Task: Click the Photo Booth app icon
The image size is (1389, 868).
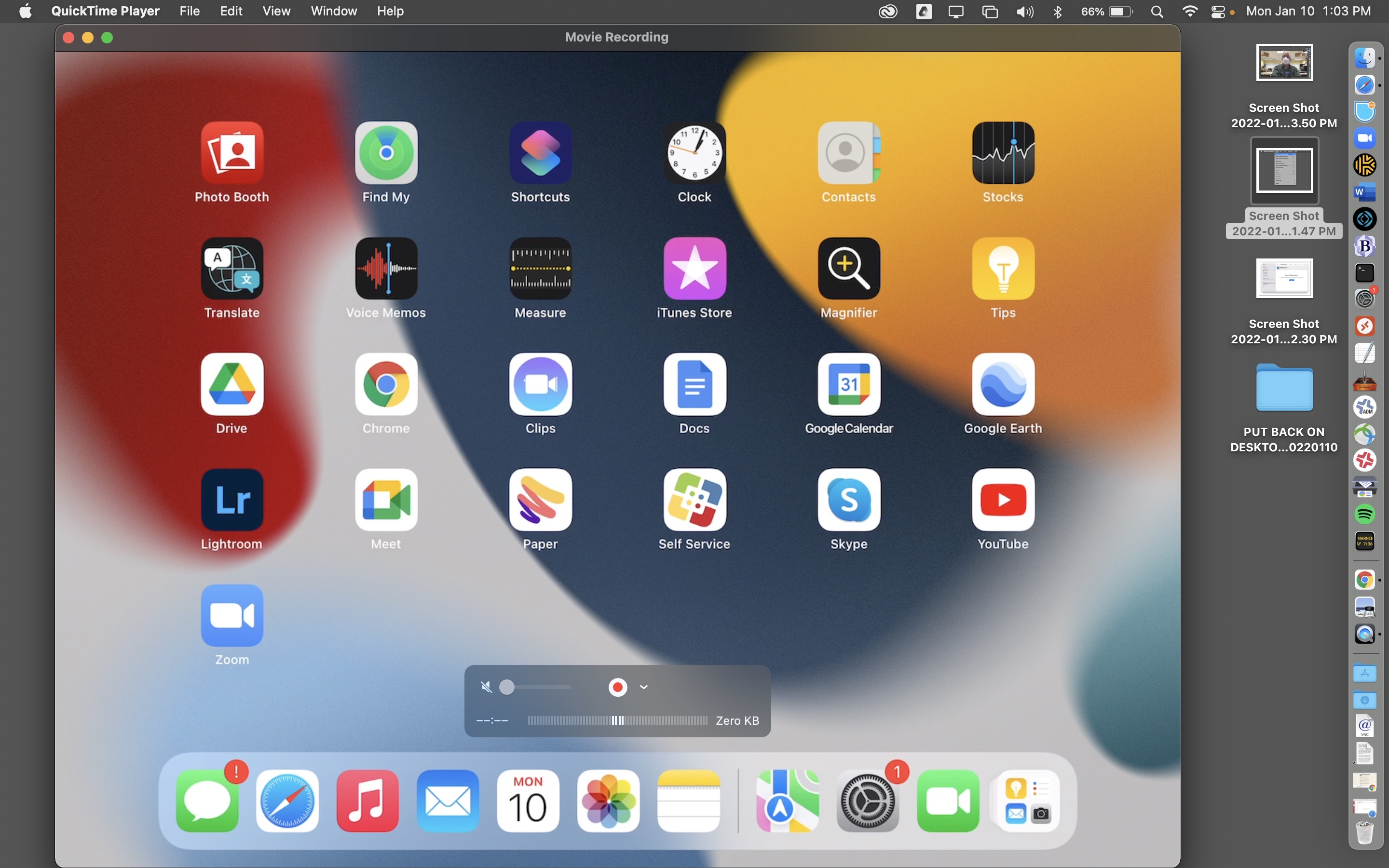Action: (x=232, y=153)
